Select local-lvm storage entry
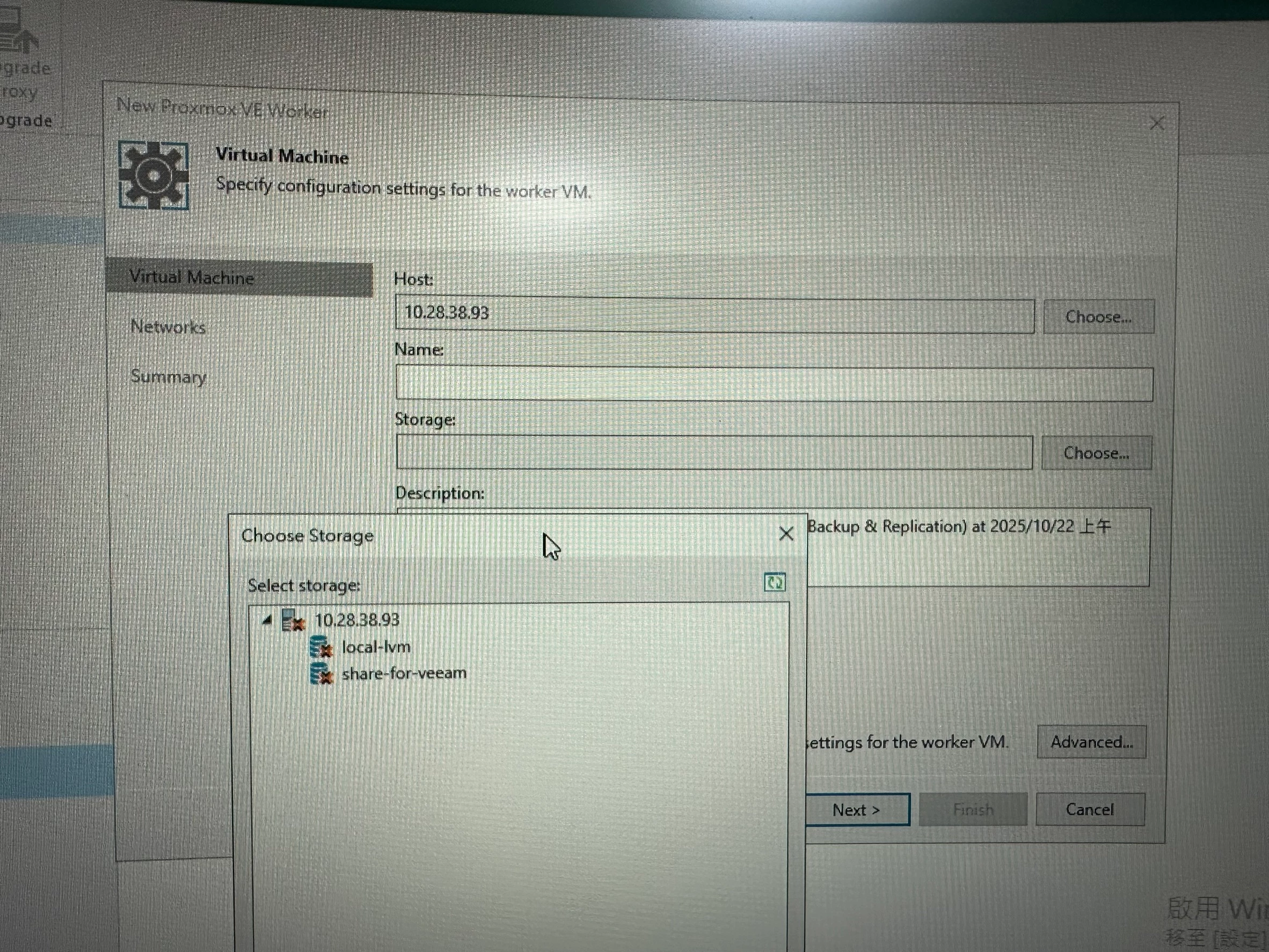Image resolution: width=1269 pixels, height=952 pixels. (x=376, y=648)
